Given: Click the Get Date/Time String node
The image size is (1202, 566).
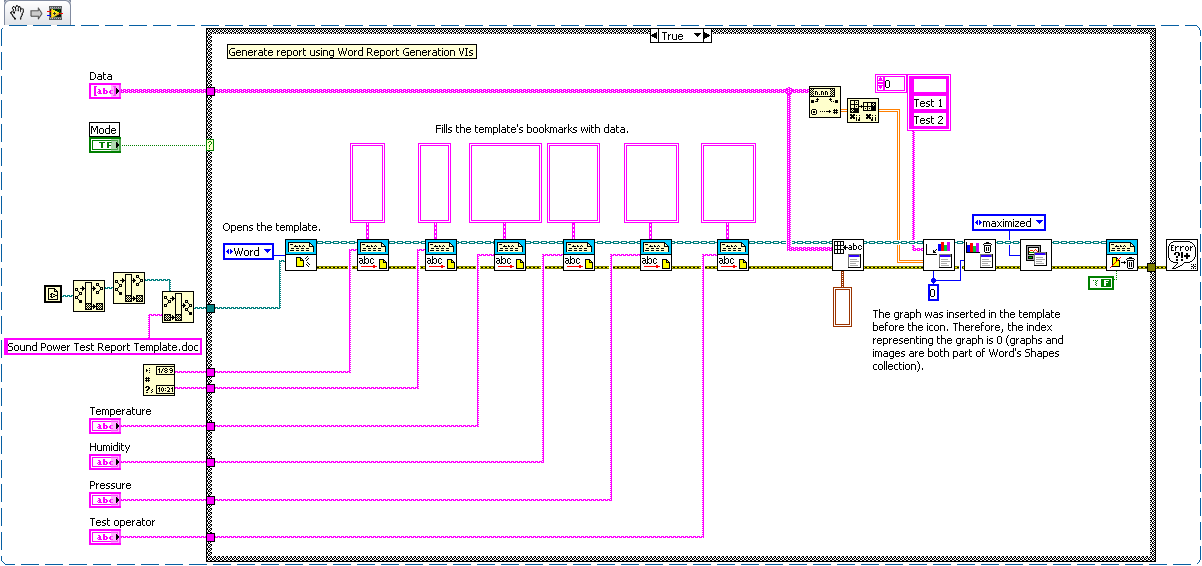Looking at the screenshot, I should [159, 380].
